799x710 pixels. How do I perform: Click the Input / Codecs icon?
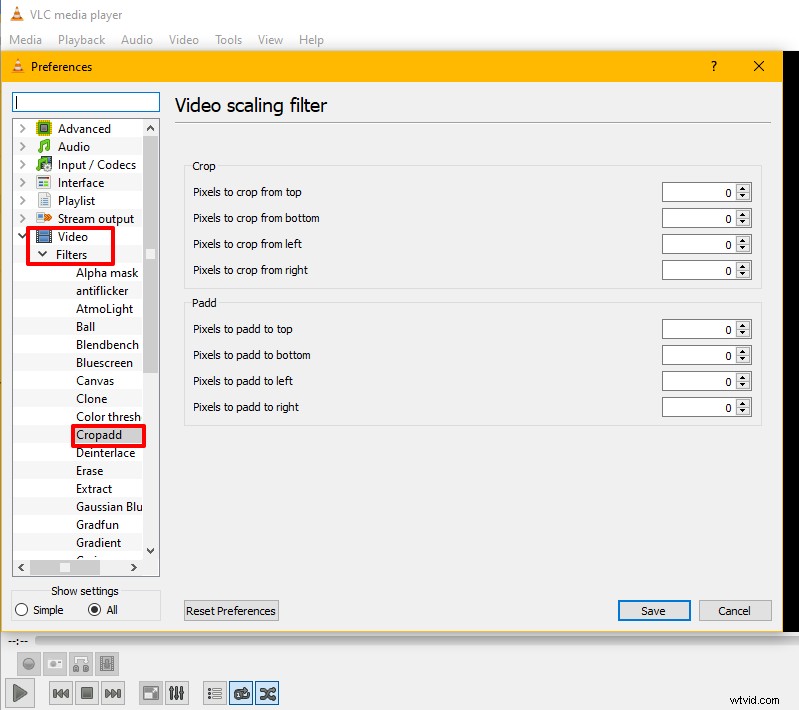44,164
